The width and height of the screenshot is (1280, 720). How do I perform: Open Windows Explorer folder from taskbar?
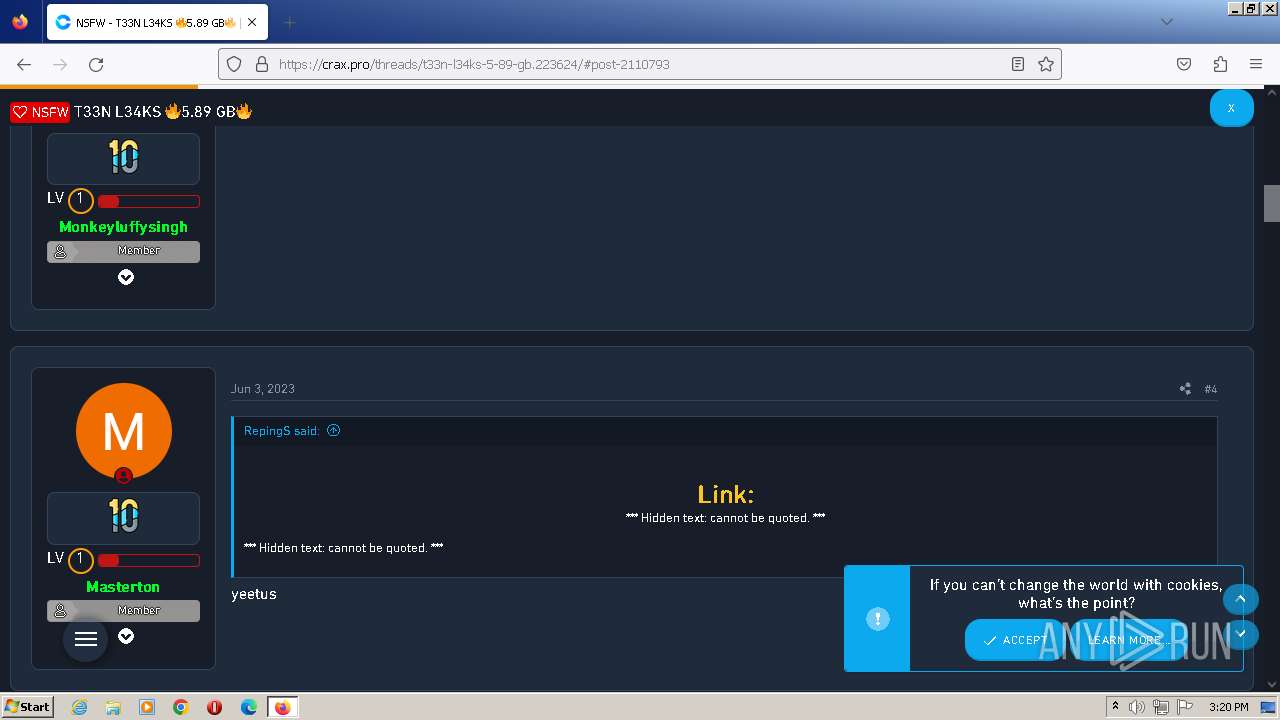(x=113, y=707)
